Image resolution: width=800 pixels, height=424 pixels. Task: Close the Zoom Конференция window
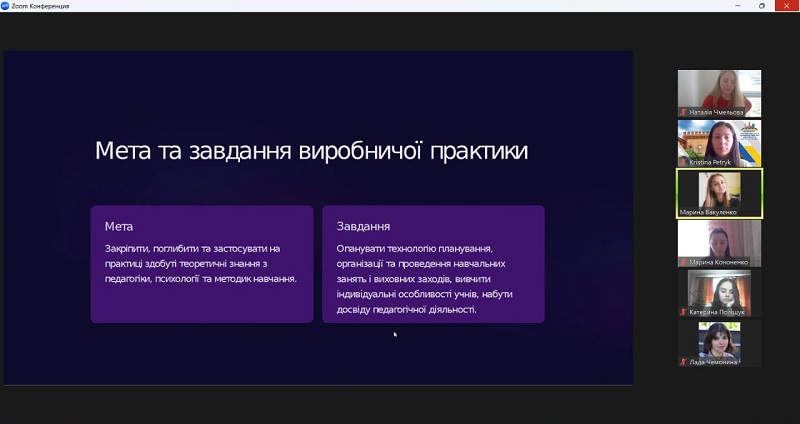pos(787,6)
